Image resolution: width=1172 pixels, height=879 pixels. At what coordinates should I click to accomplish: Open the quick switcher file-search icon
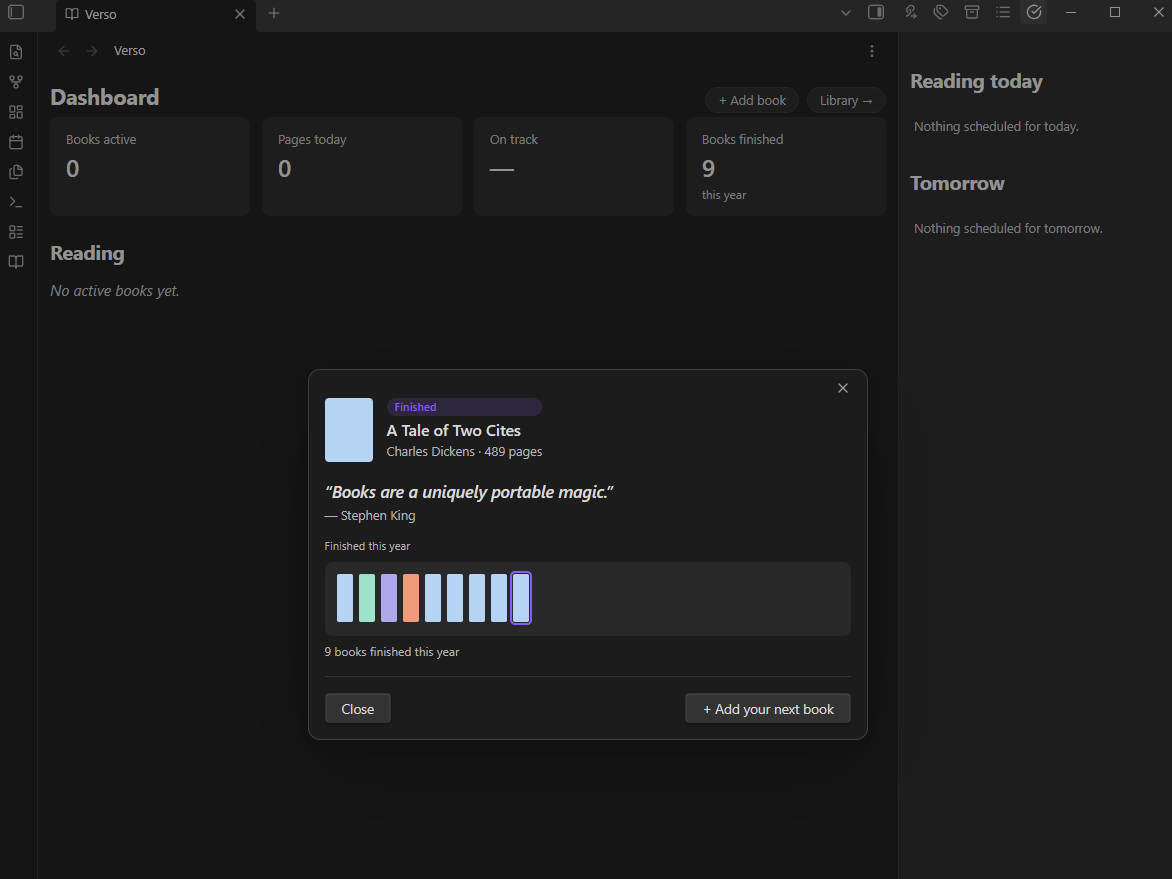click(16, 52)
